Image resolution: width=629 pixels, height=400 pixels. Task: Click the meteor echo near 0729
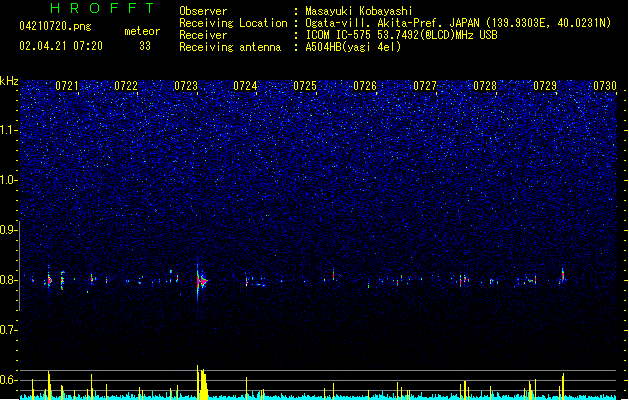point(562,276)
